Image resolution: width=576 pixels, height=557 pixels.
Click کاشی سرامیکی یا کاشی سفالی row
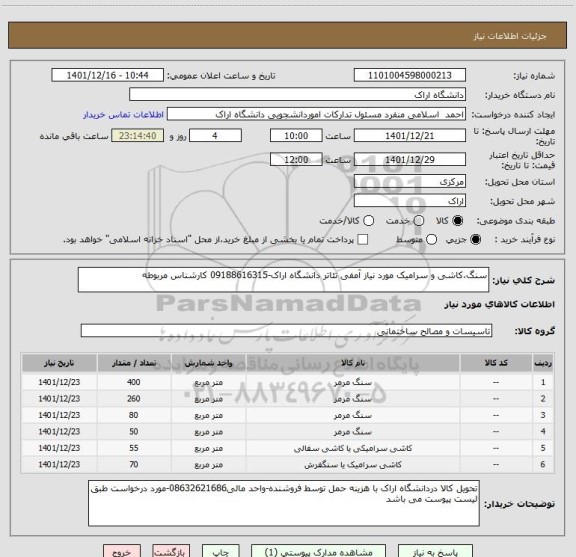[287, 448]
